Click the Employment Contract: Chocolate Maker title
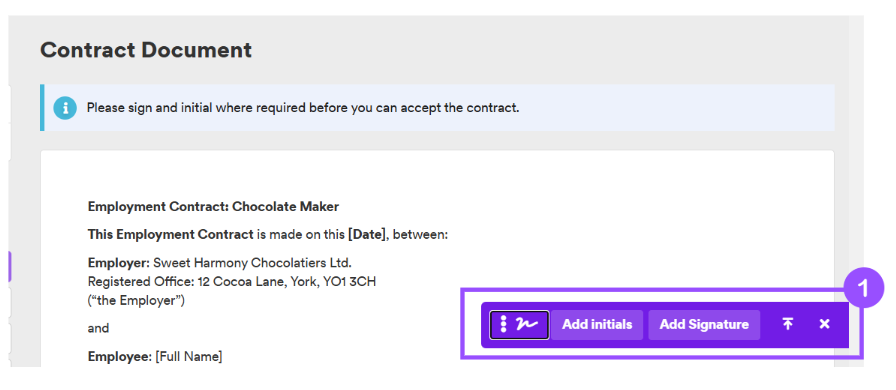This screenshot has width=896, height=390. pyautogui.click(x=213, y=206)
